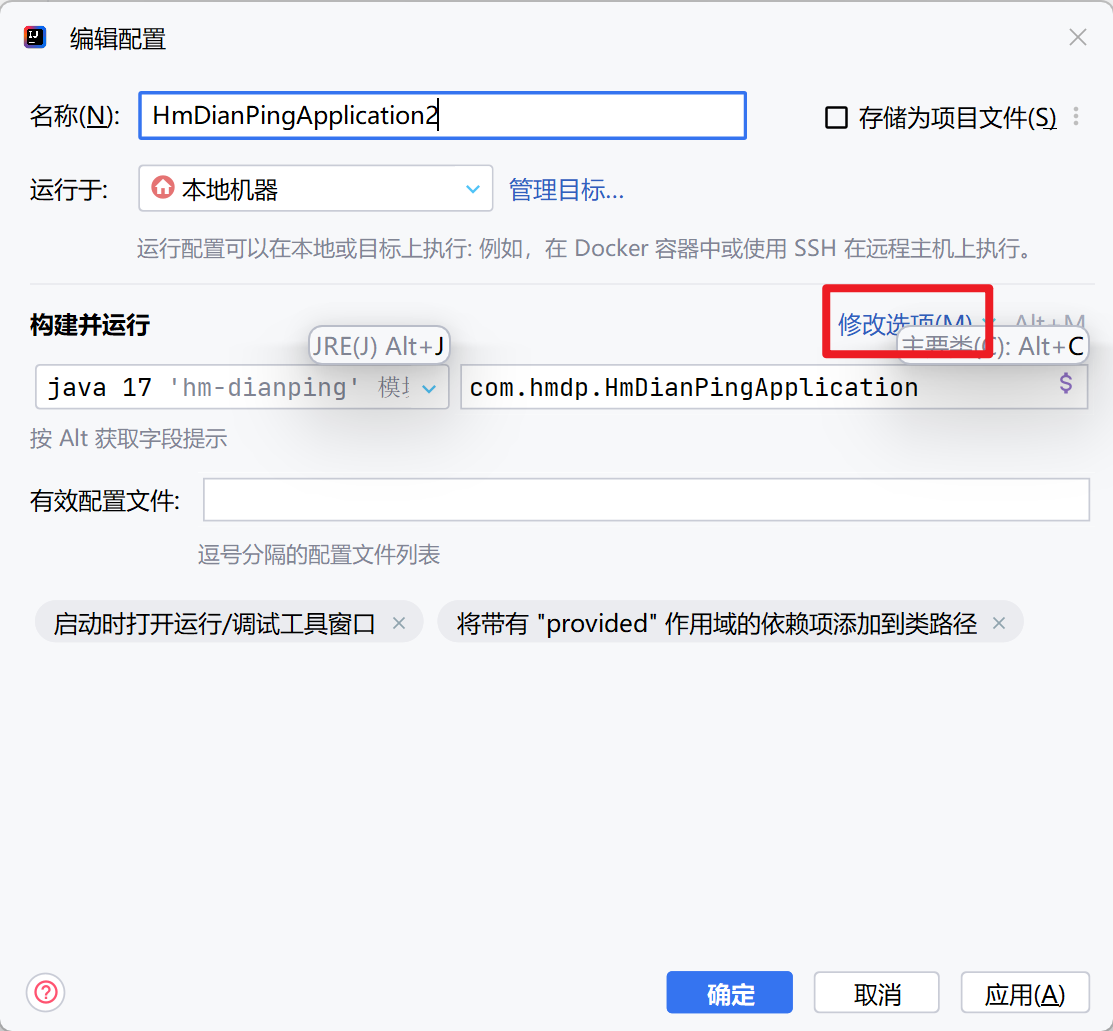This screenshot has height=1031, width=1113.
Task: Open the 管理目标... link
Action: coord(566,190)
